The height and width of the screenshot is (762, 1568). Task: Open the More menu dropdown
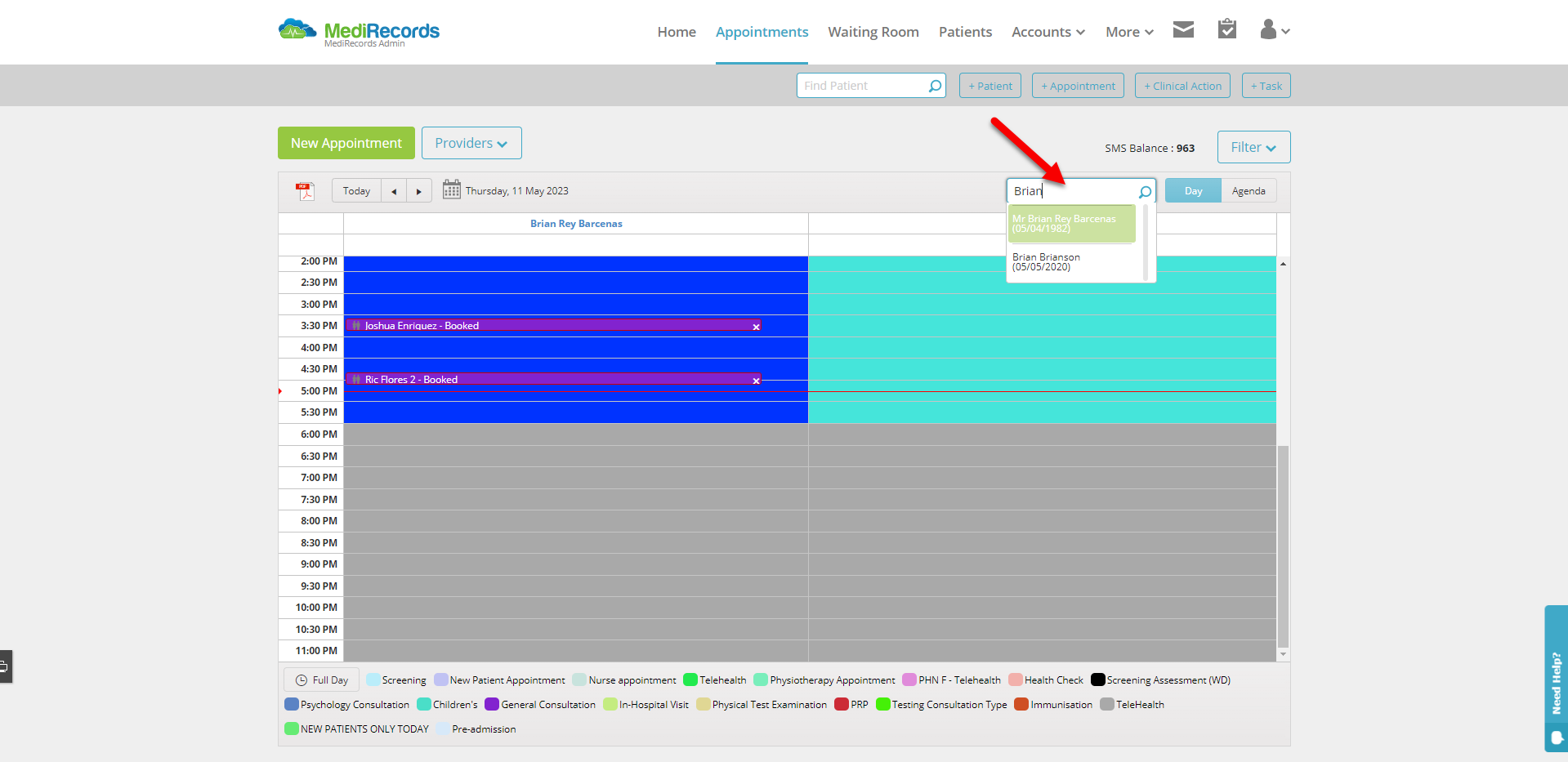(1129, 32)
